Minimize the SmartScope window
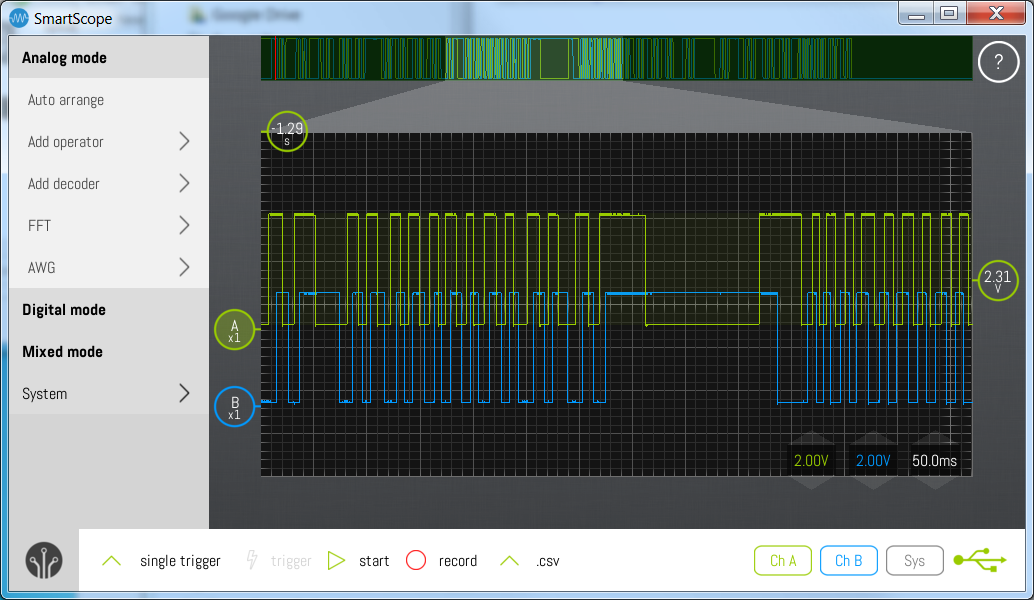This screenshot has width=1034, height=600. (916, 13)
